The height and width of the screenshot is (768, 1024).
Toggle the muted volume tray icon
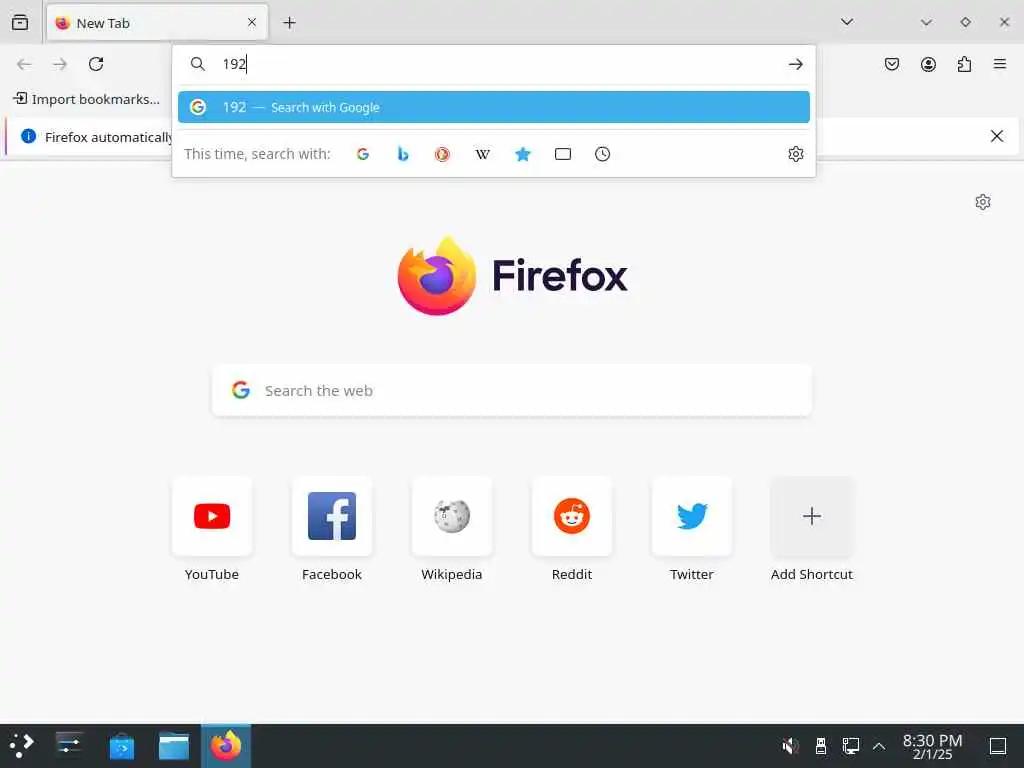pyautogui.click(x=790, y=746)
